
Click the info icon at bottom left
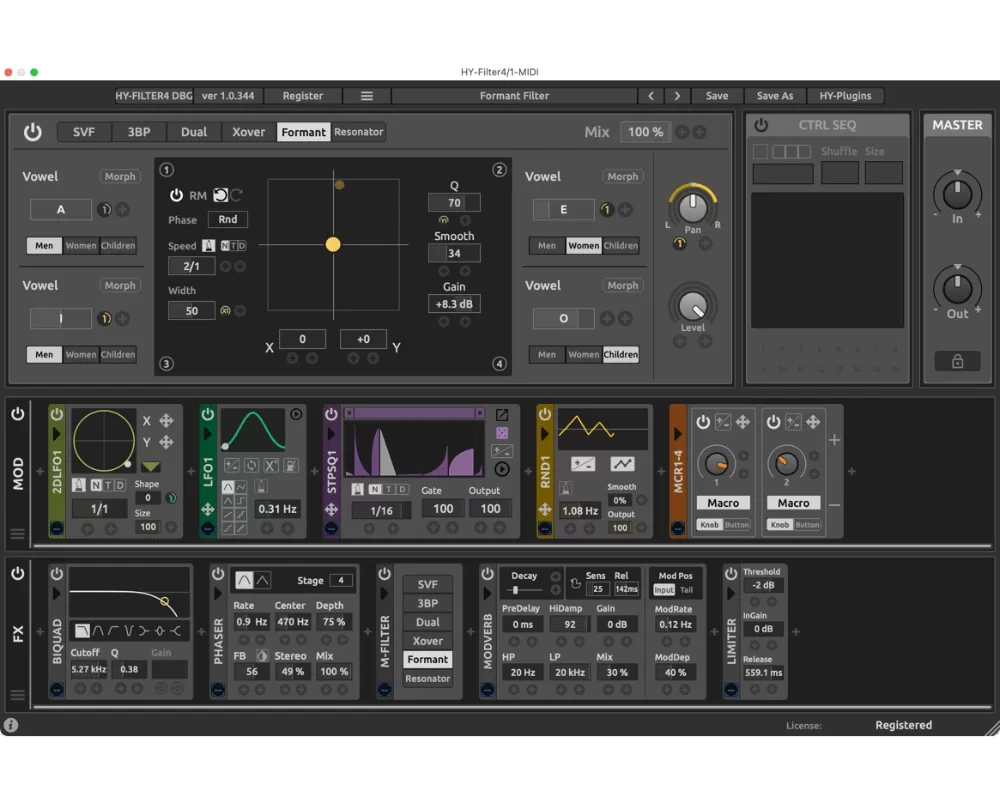click(11, 725)
